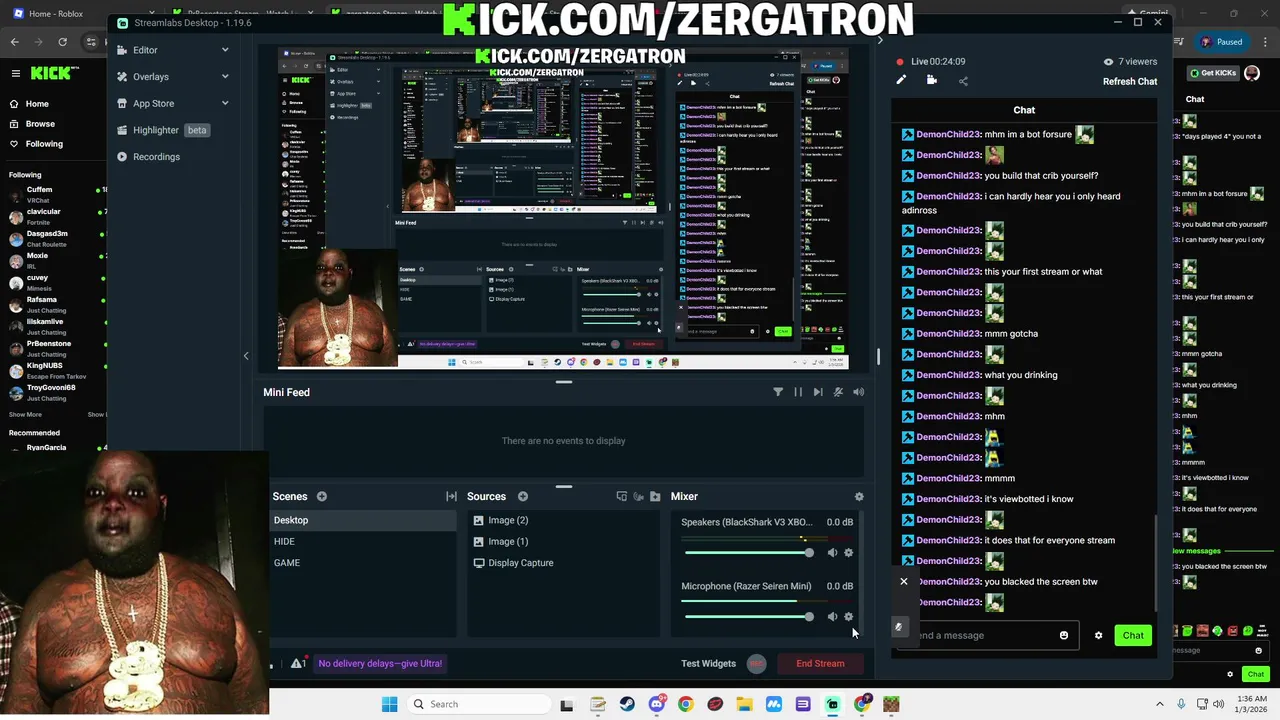Open Discord from the Windows taskbar
This screenshot has width=1280, height=720.
pyautogui.click(x=656, y=704)
